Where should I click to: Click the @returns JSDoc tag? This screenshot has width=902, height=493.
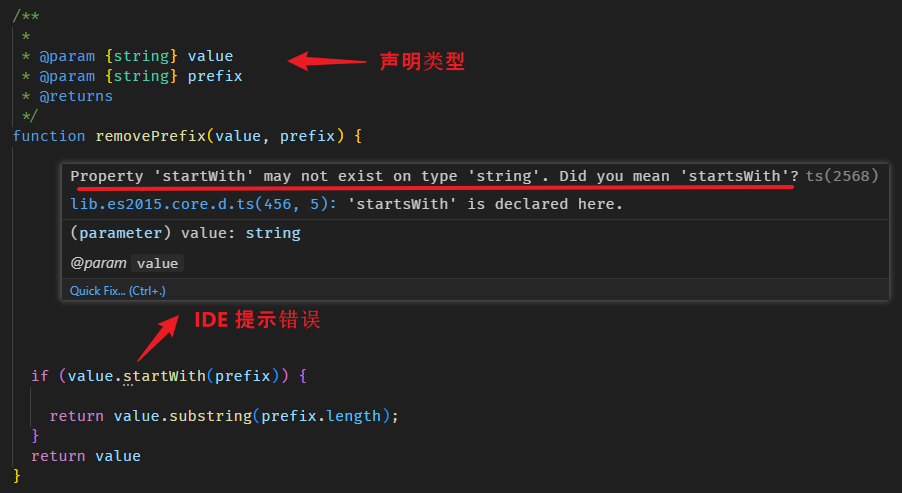(x=76, y=96)
